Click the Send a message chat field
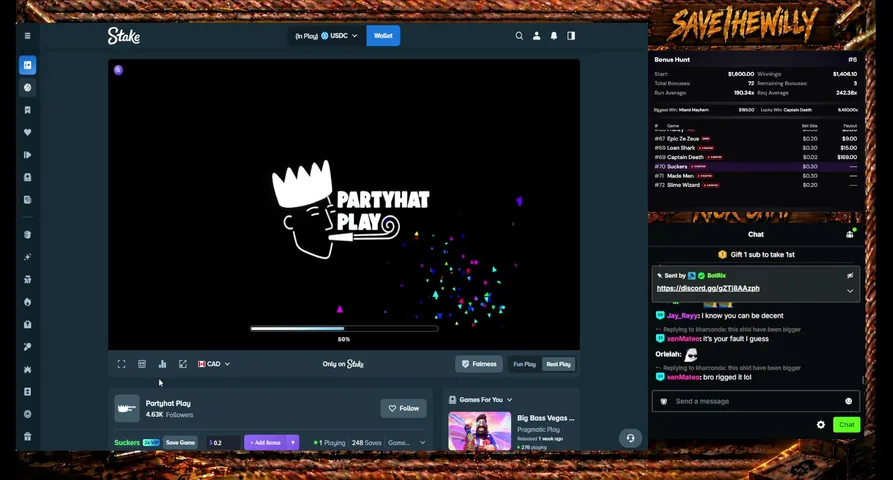 click(756, 401)
